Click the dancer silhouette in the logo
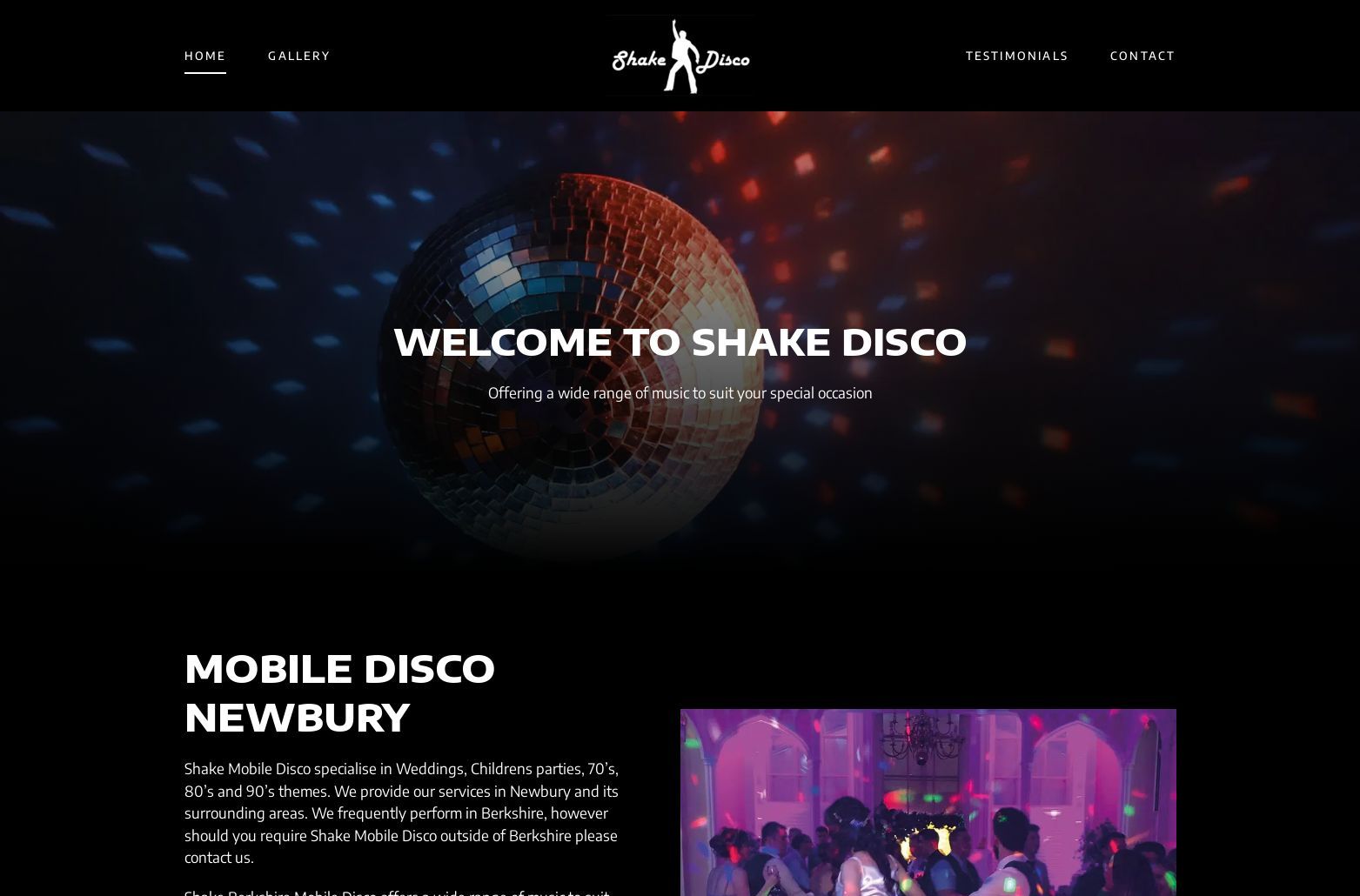The image size is (1360, 896). coord(682,57)
